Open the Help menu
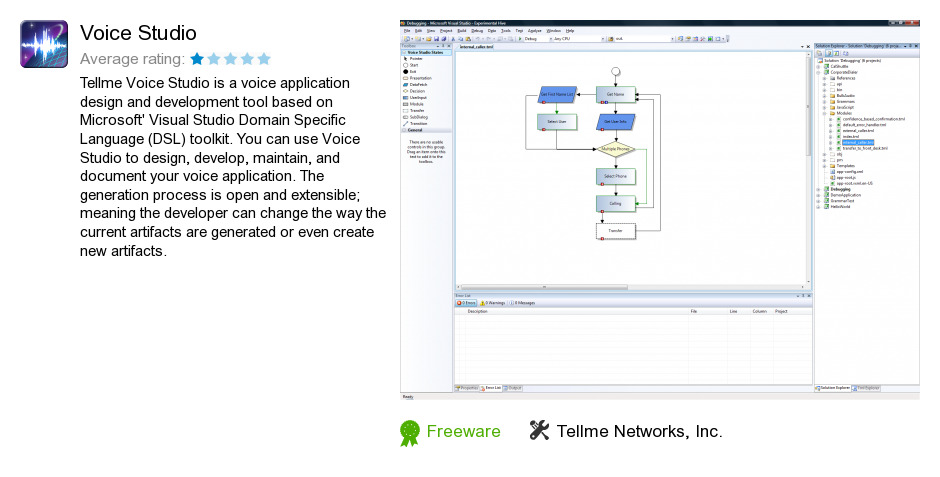This screenshot has width=940, height=477. (570, 31)
